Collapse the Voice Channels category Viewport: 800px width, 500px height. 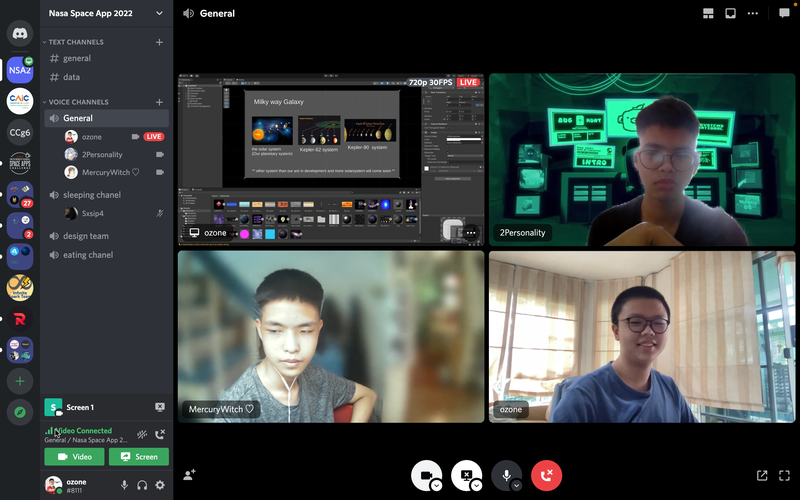78,102
